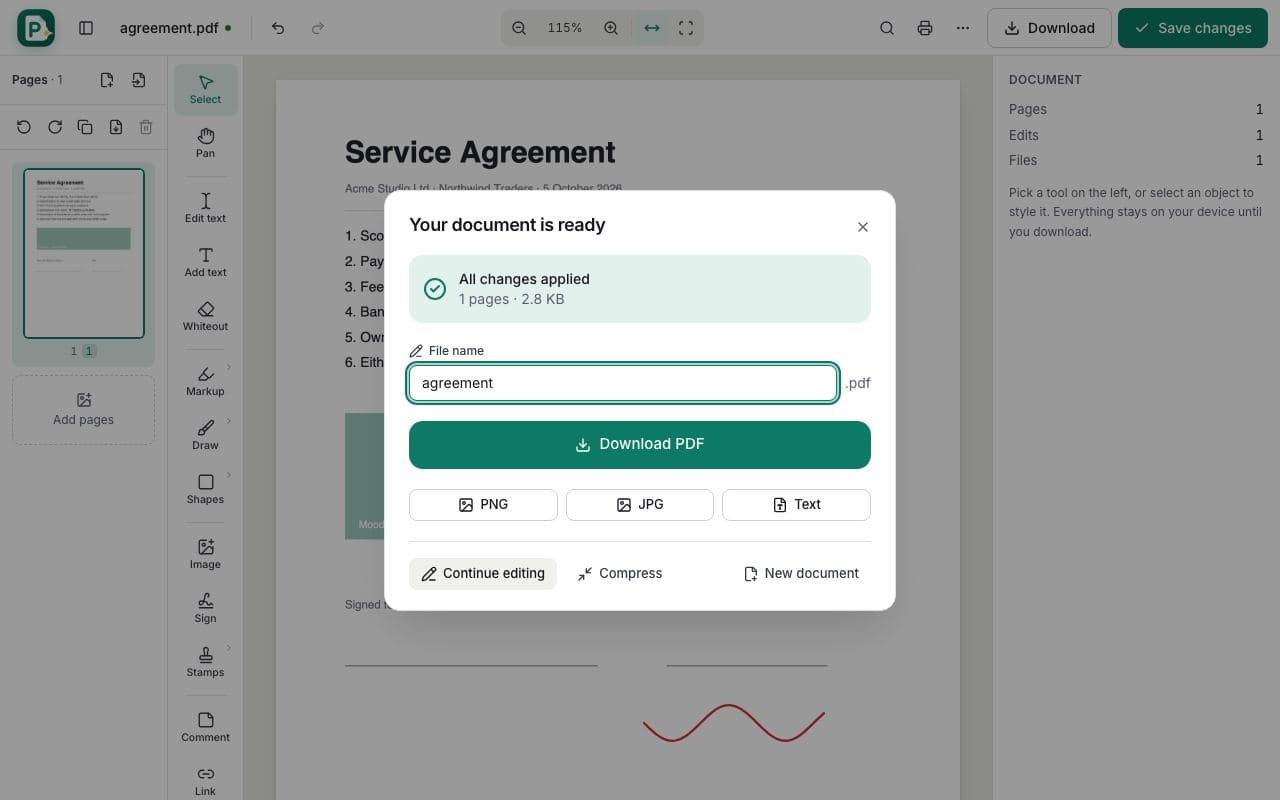Click the redo arrow in top bar

(x=318, y=28)
